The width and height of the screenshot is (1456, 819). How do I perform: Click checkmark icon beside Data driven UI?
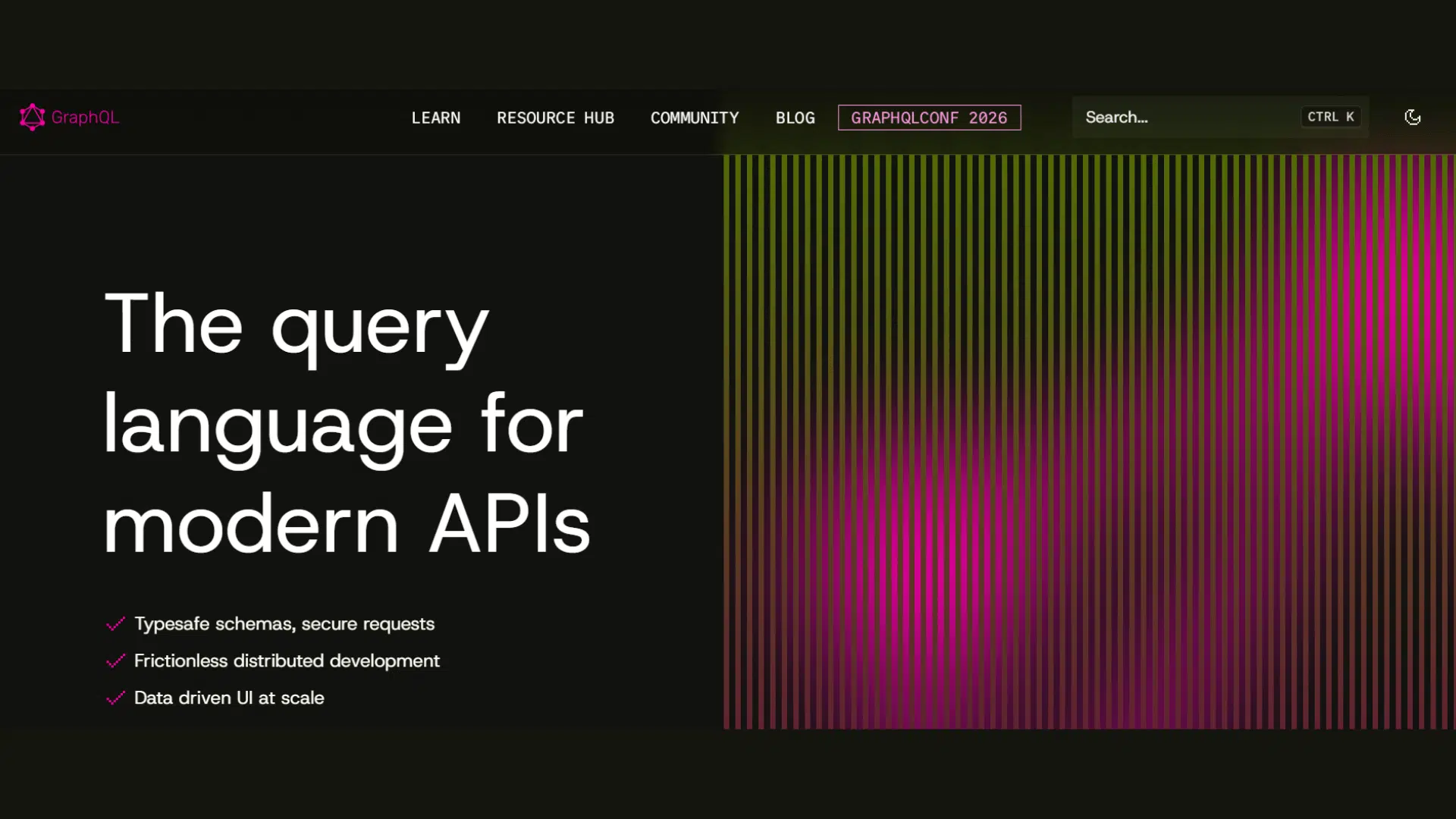[x=115, y=698]
